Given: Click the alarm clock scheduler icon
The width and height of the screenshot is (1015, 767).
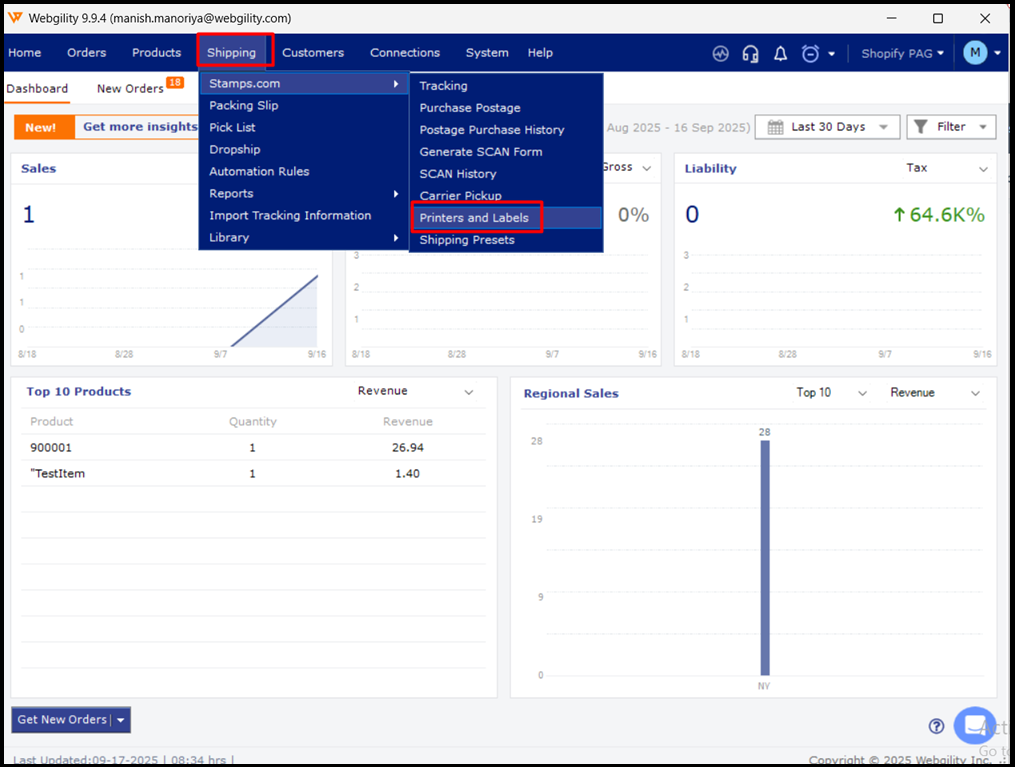Looking at the screenshot, I should tap(810, 53).
